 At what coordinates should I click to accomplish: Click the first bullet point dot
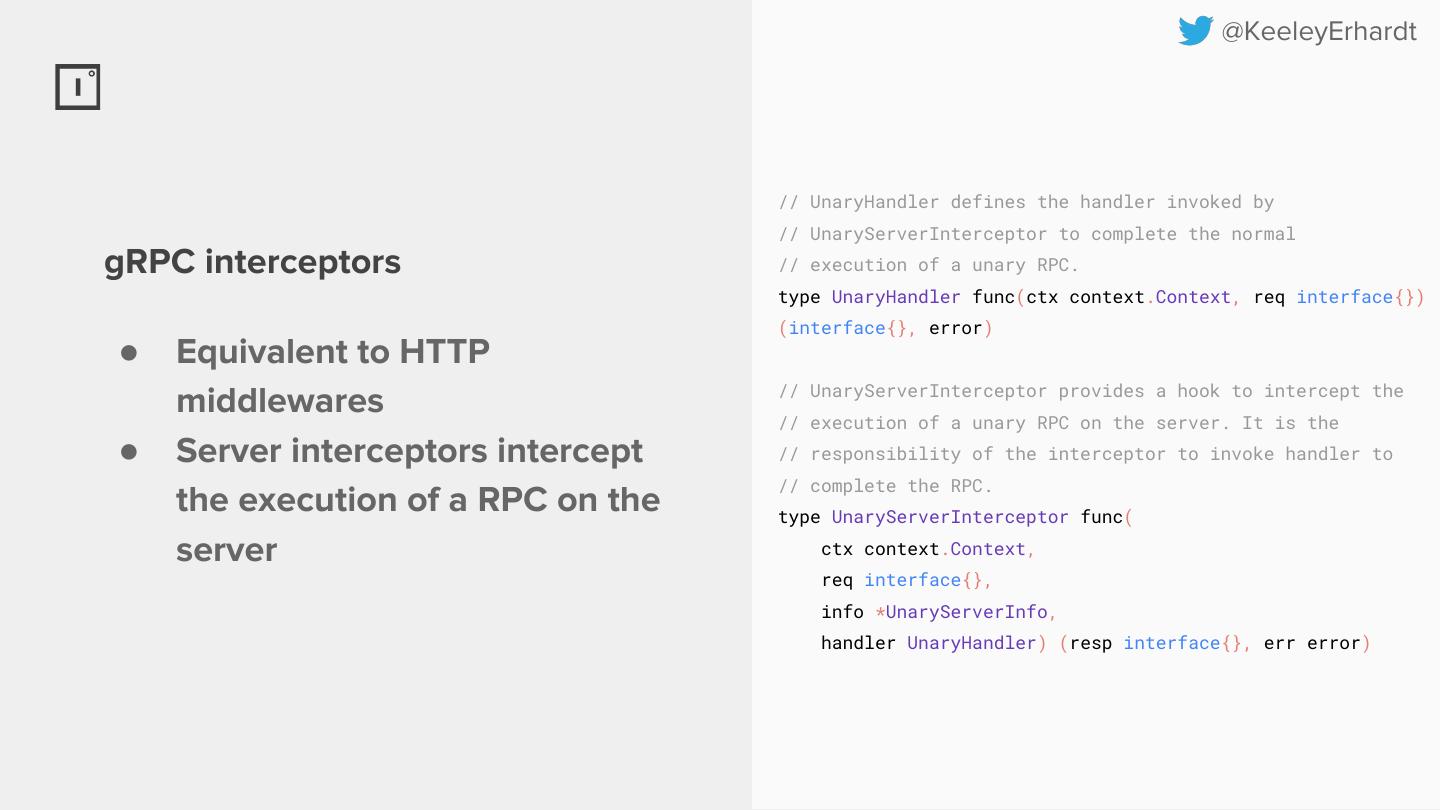129,352
